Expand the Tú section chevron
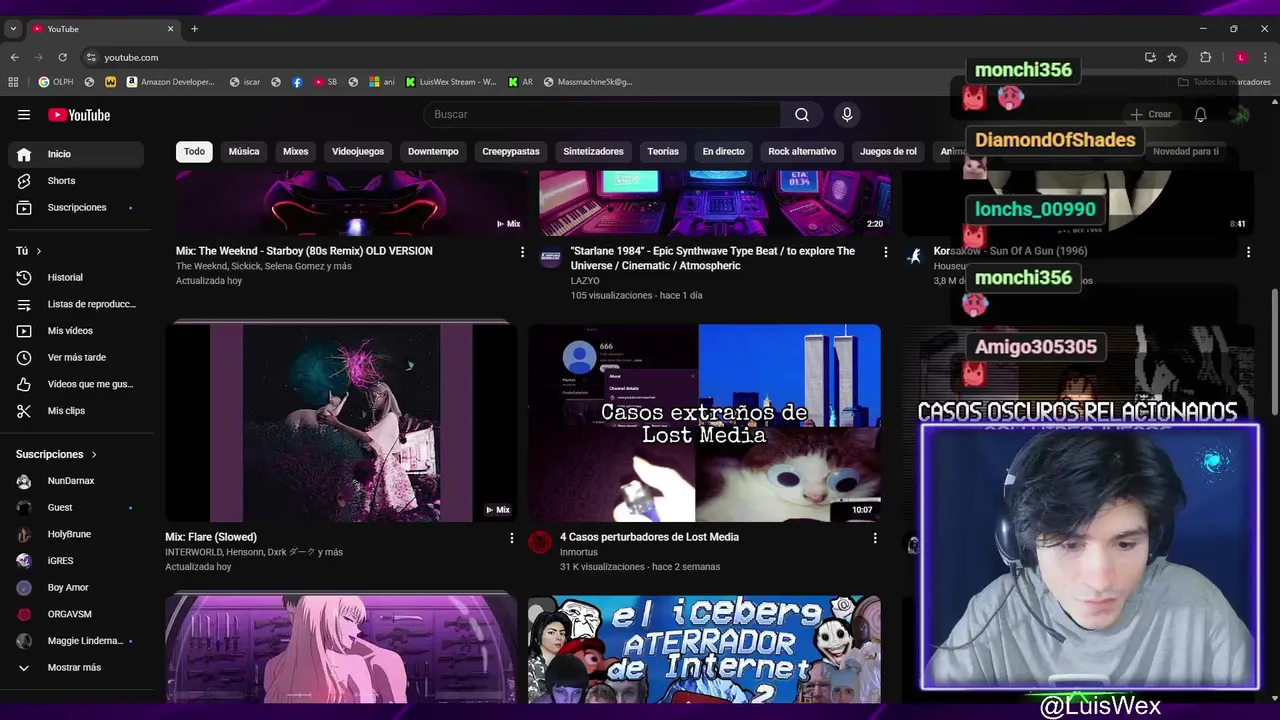The width and height of the screenshot is (1280, 720). point(39,251)
